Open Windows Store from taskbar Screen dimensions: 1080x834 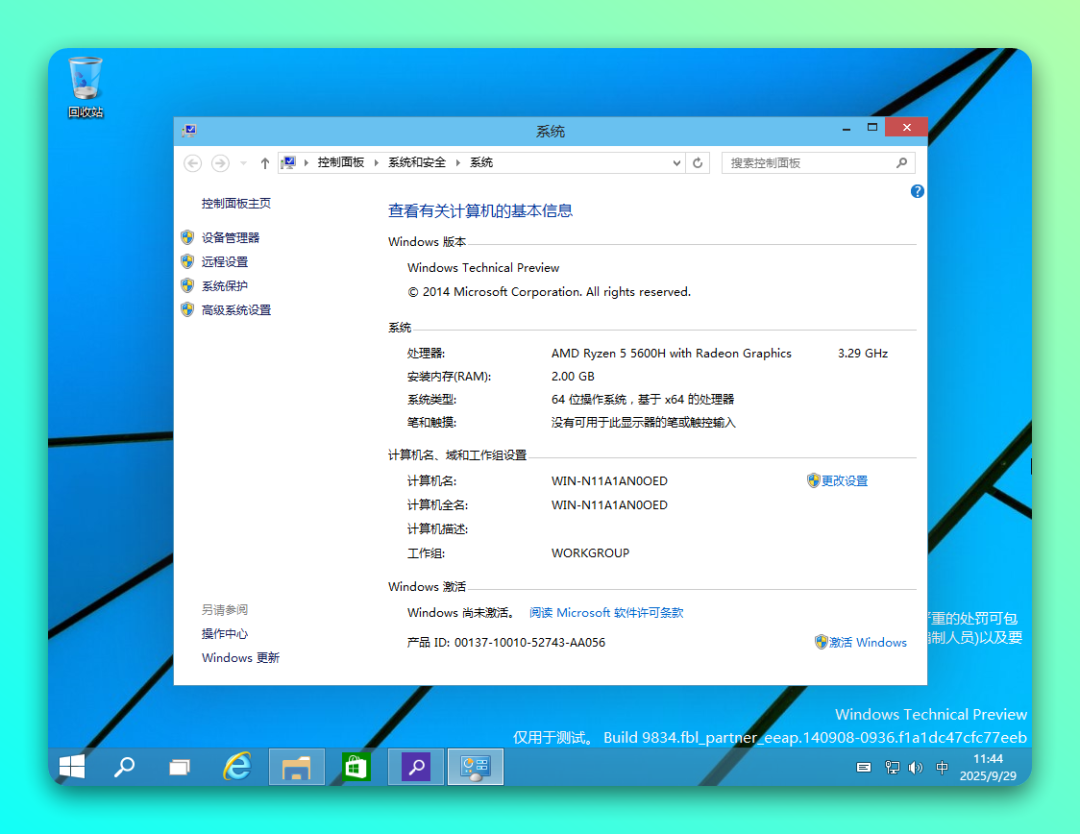point(356,767)
